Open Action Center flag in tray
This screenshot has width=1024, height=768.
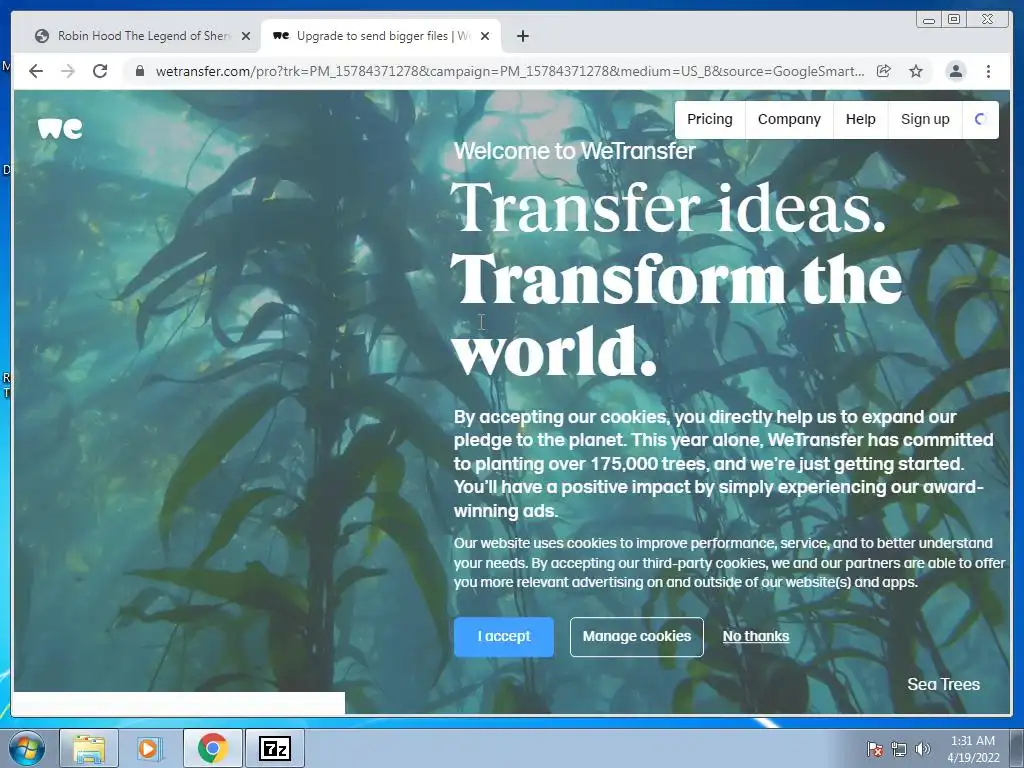pos(874,749)
